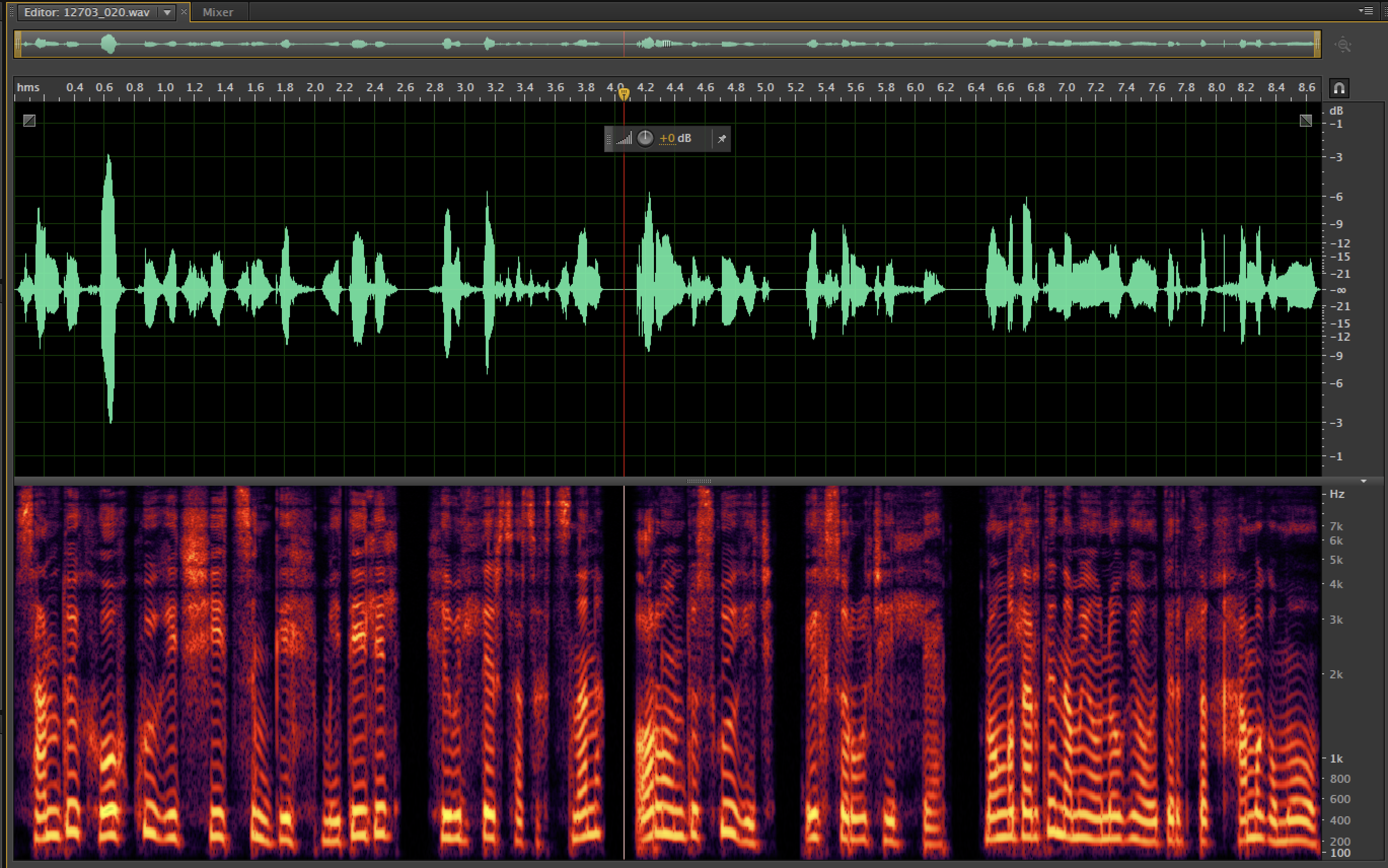Image resolution: width=1388 pixels, height=868 pixels.
Task: Click the fade-out handle in the waveform
Action: 1306,121
